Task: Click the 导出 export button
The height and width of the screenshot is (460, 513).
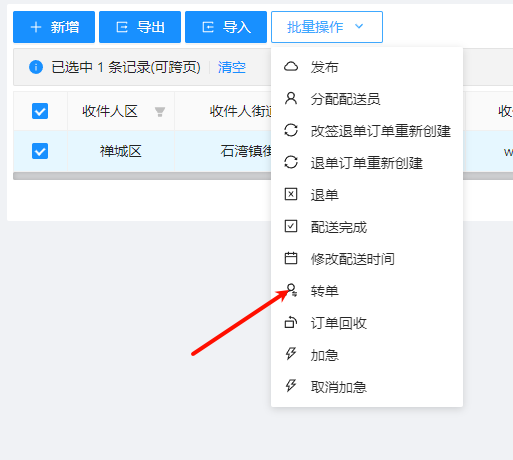Action: (140, 27)
